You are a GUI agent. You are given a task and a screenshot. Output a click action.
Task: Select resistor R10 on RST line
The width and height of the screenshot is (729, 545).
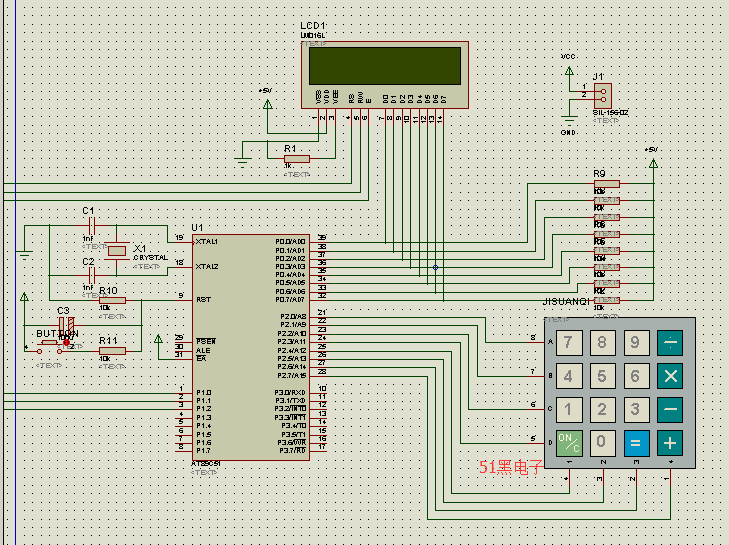coord(111,299)
